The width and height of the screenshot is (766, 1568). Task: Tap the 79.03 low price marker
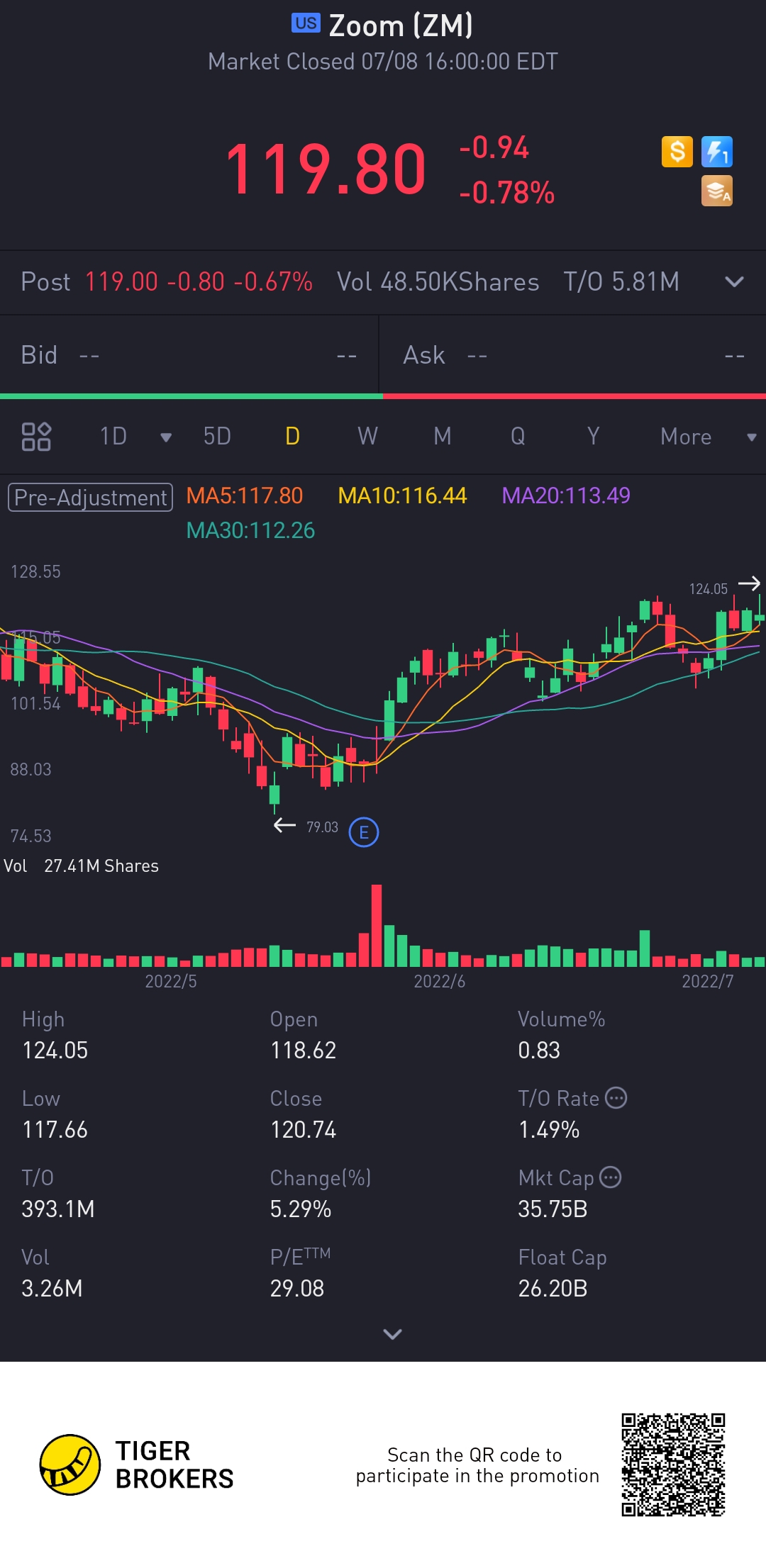(x=322, y=827)
